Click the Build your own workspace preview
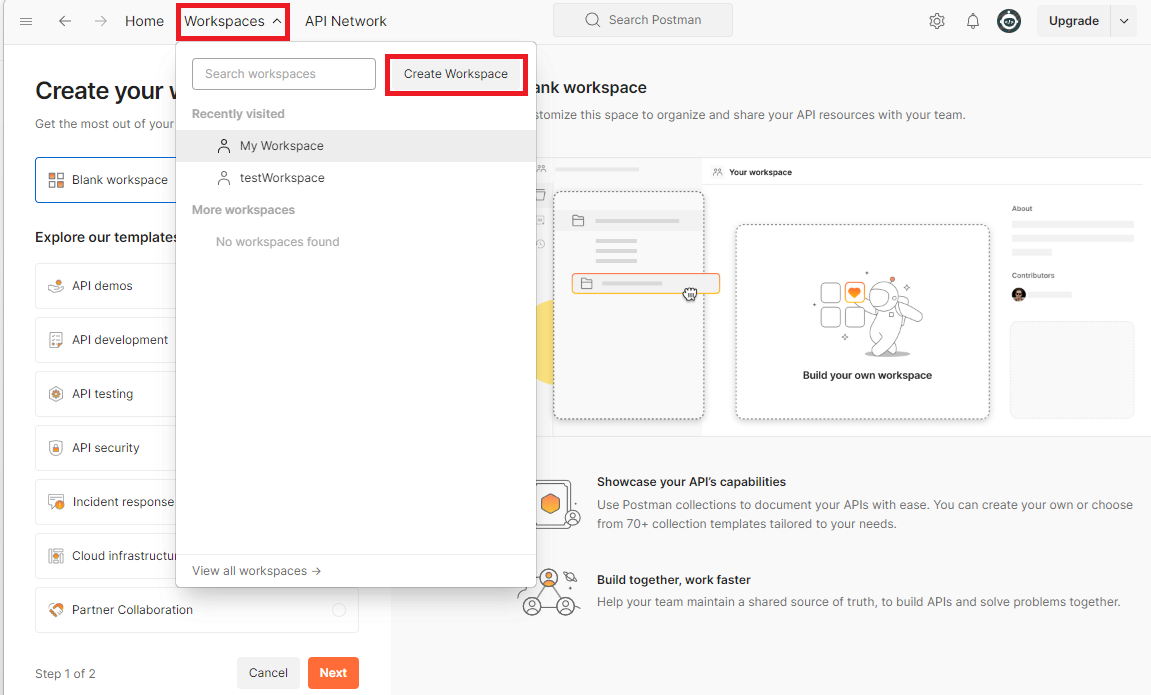Screen dimensions: 1151x695 coord(863,321)
